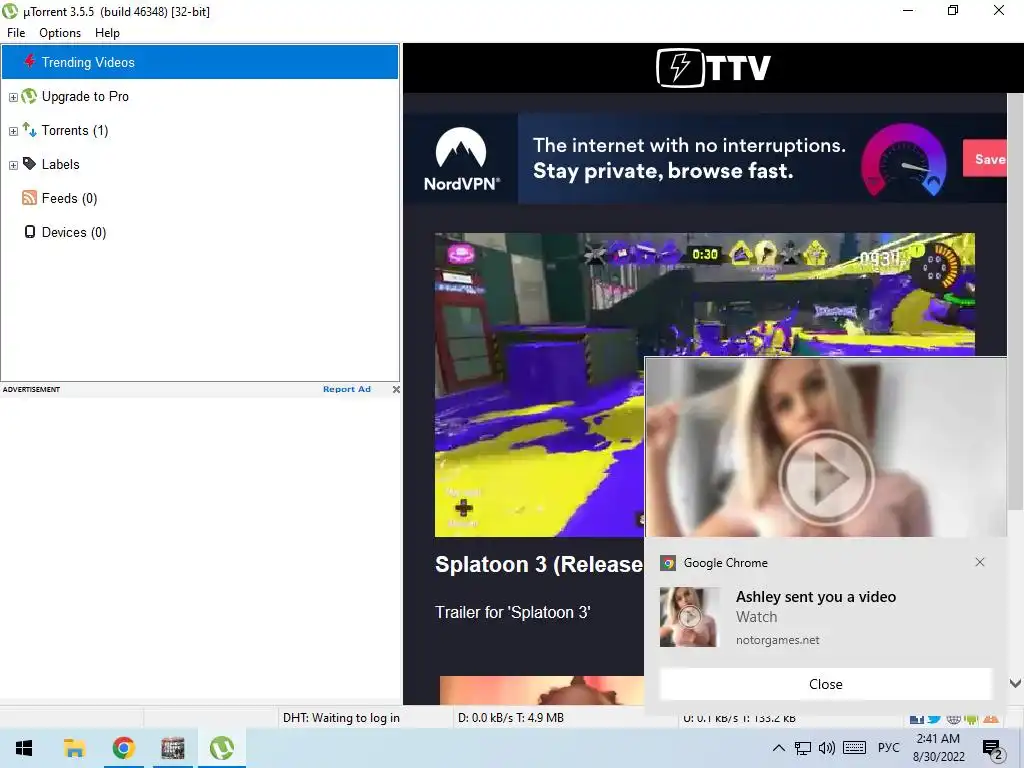
Task: Select Feeds (0) in the sidebar
Action: point(69,199)
